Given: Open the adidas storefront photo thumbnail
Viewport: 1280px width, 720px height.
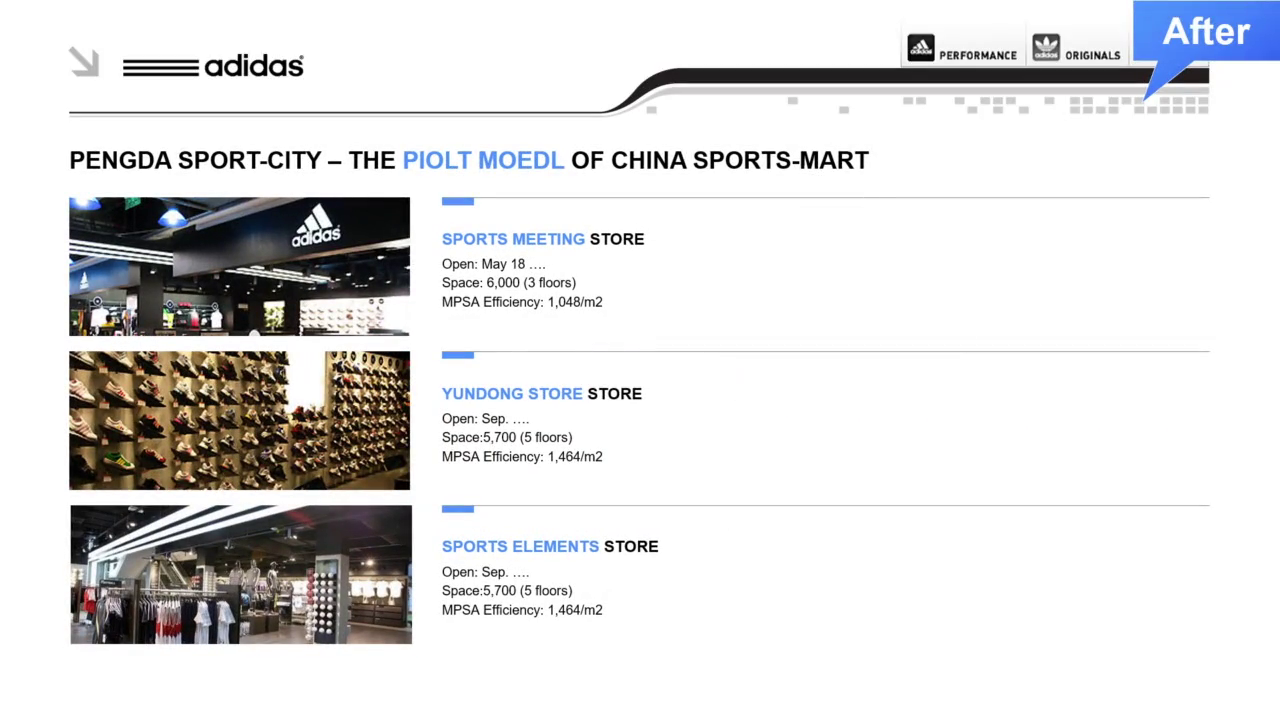Looking at the screenshot, I should (239, 266).
